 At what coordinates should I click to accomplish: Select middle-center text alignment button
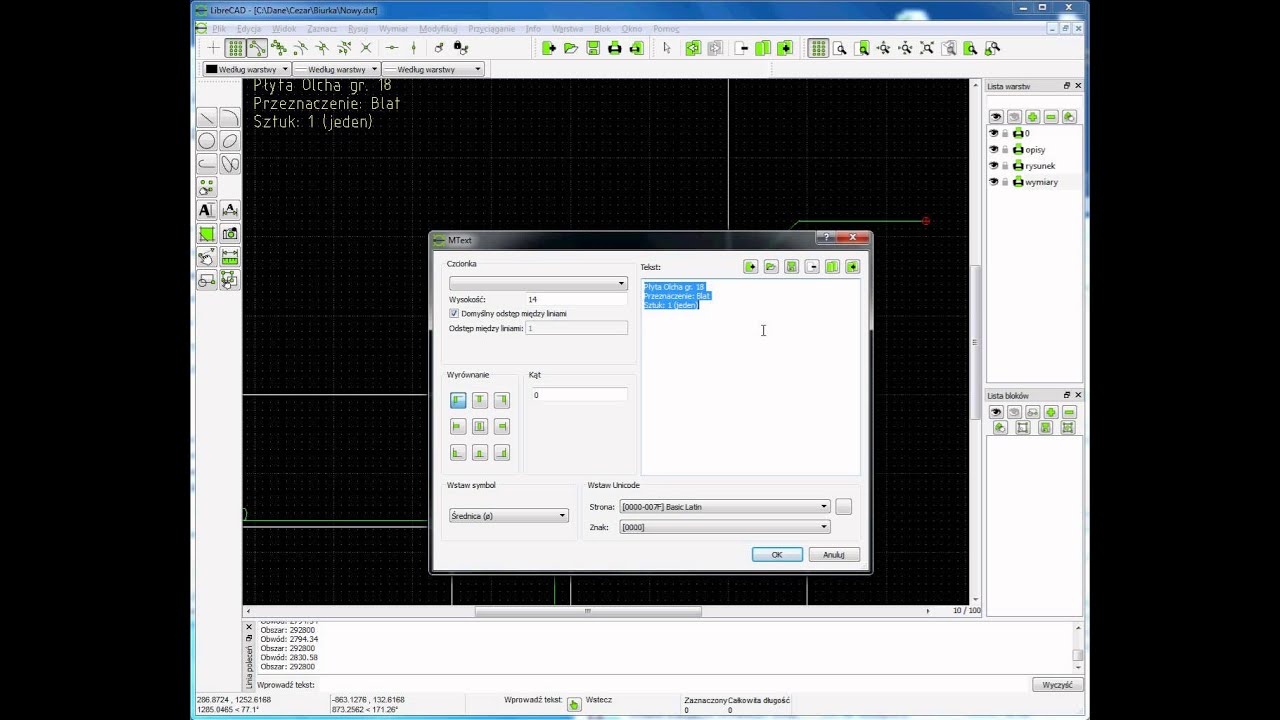click(x=480, y=426)
